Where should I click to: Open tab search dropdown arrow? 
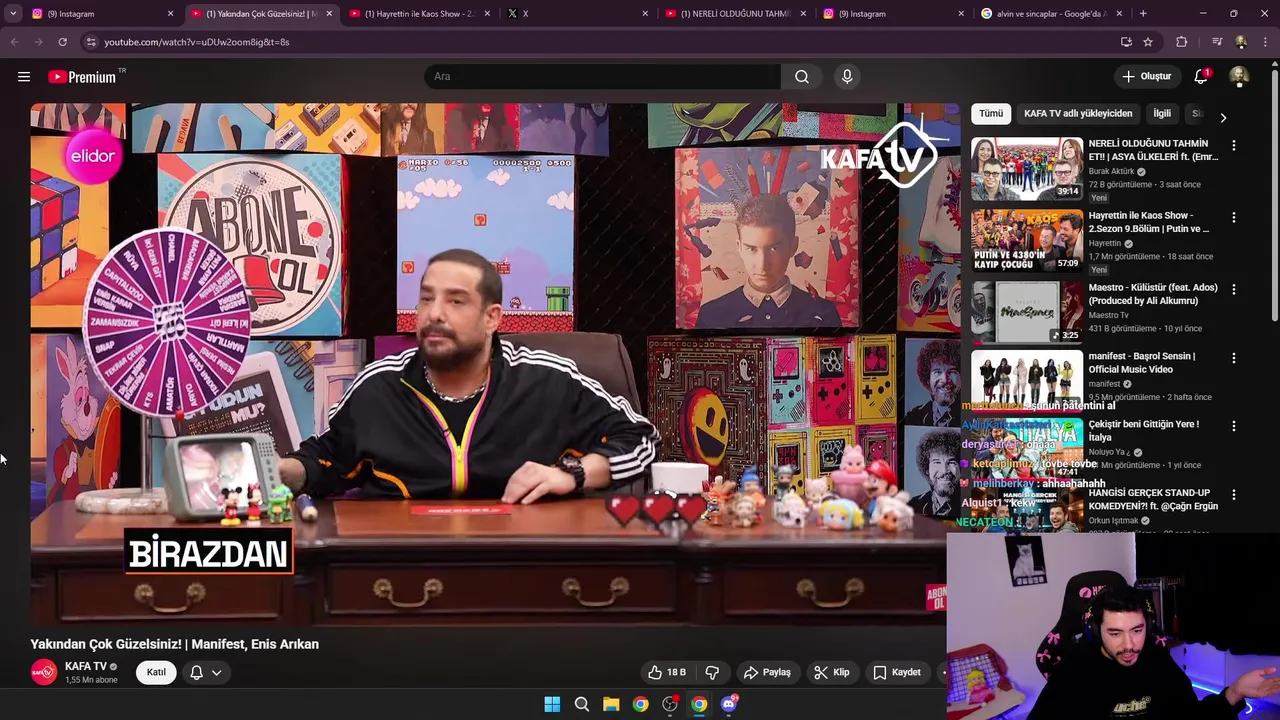tap(13, 14)
